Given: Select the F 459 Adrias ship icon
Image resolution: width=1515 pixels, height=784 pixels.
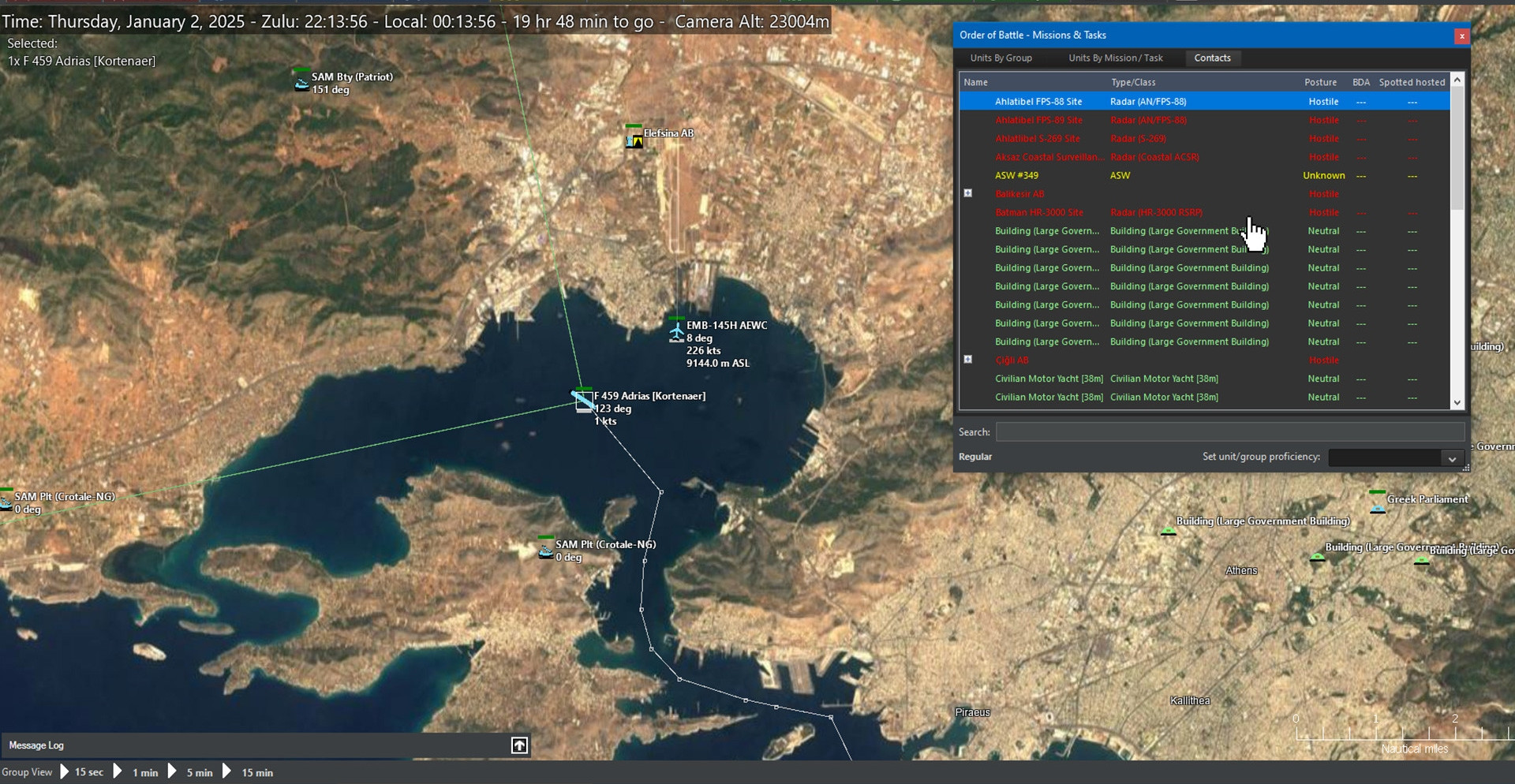Looking at the screenshot, I should tap(584, 401).
